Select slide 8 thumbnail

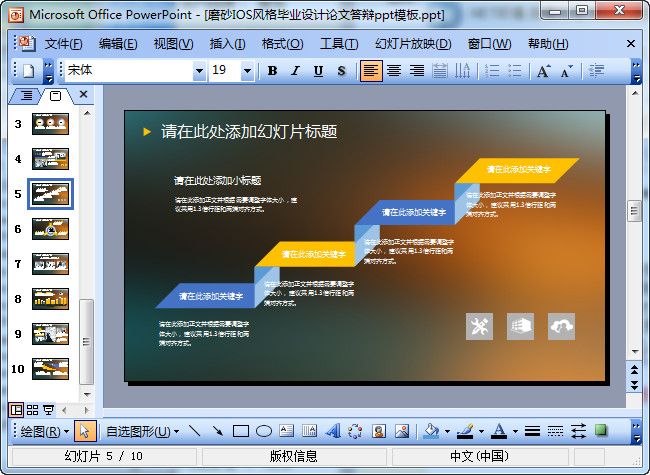tap(50, 299)
